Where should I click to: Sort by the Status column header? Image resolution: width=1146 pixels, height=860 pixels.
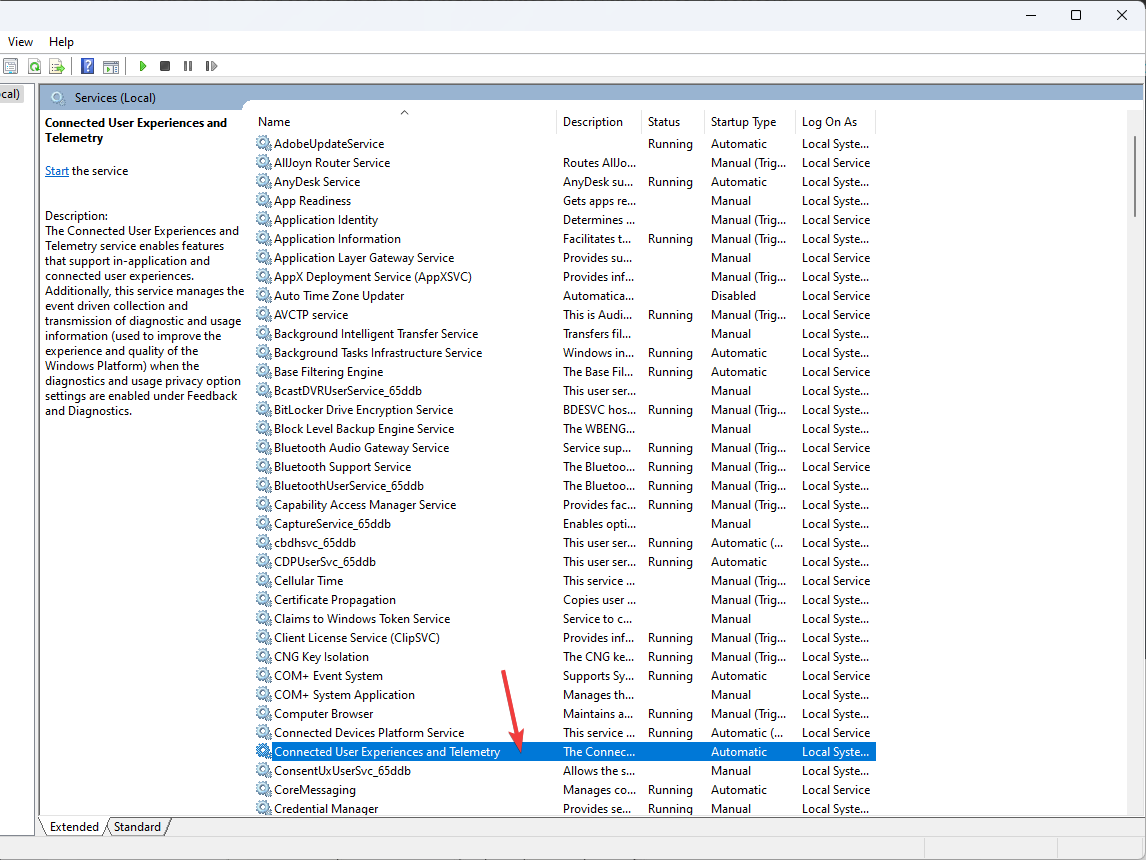click(664, 122)
